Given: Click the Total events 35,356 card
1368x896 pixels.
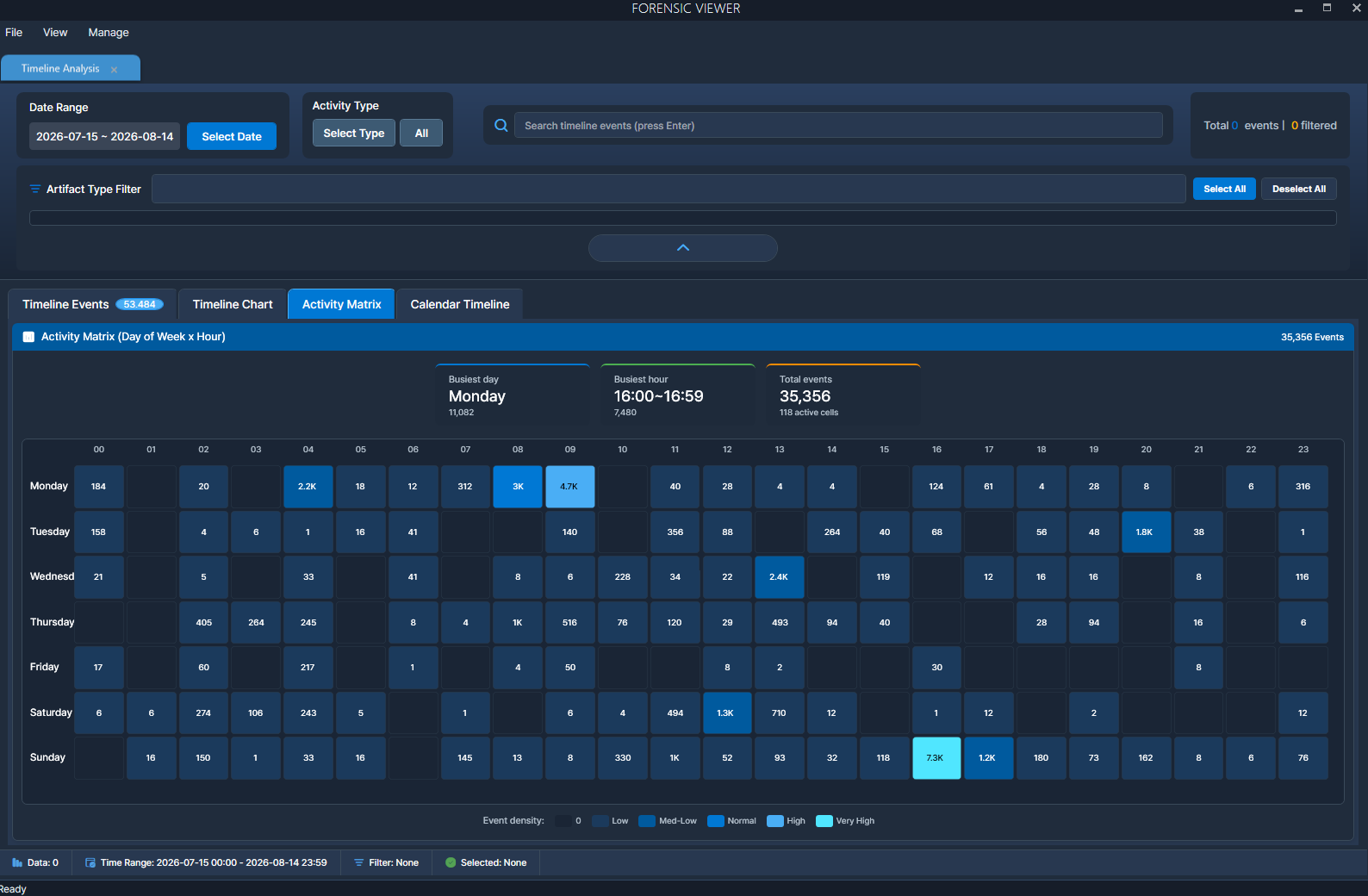Looking at the screenshot, I should point(843,395).
